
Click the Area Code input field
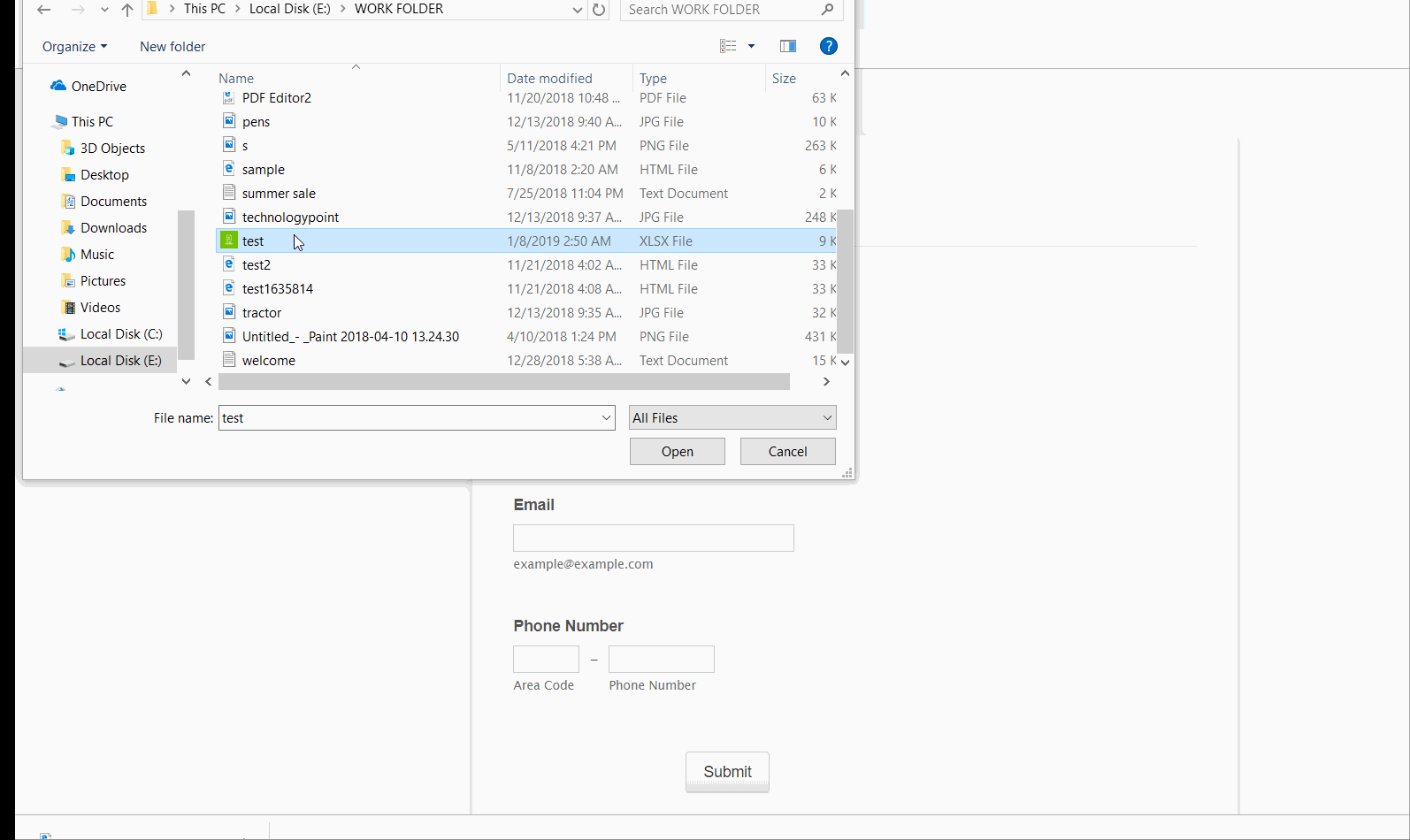546,659
